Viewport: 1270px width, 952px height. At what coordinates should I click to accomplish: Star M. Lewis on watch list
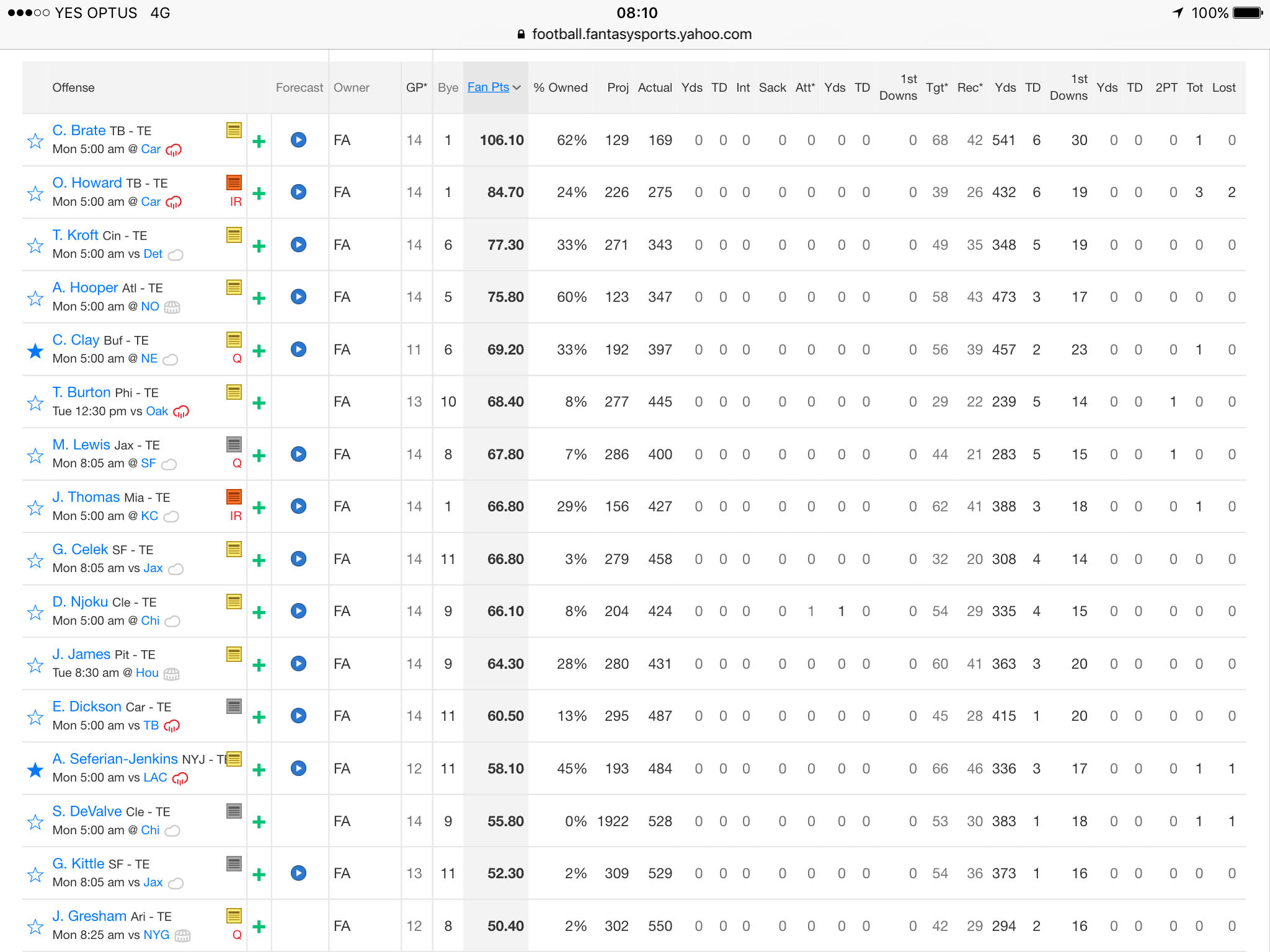35,456
